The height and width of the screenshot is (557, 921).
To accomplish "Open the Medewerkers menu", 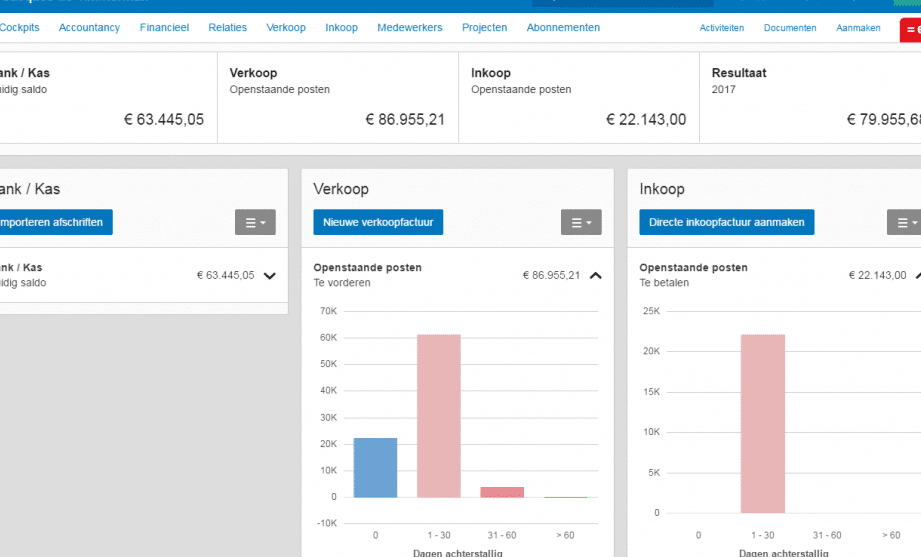I will click(410, 28).
